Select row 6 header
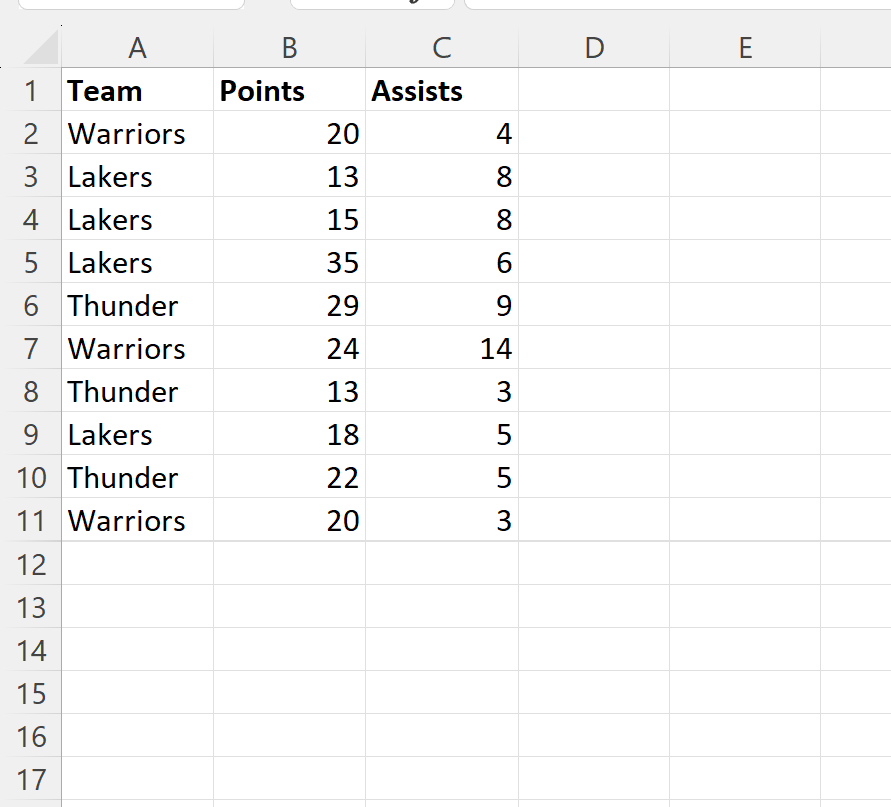Viewport: 891px width, 807px height. pyautogui.click(x=31, y=306)
